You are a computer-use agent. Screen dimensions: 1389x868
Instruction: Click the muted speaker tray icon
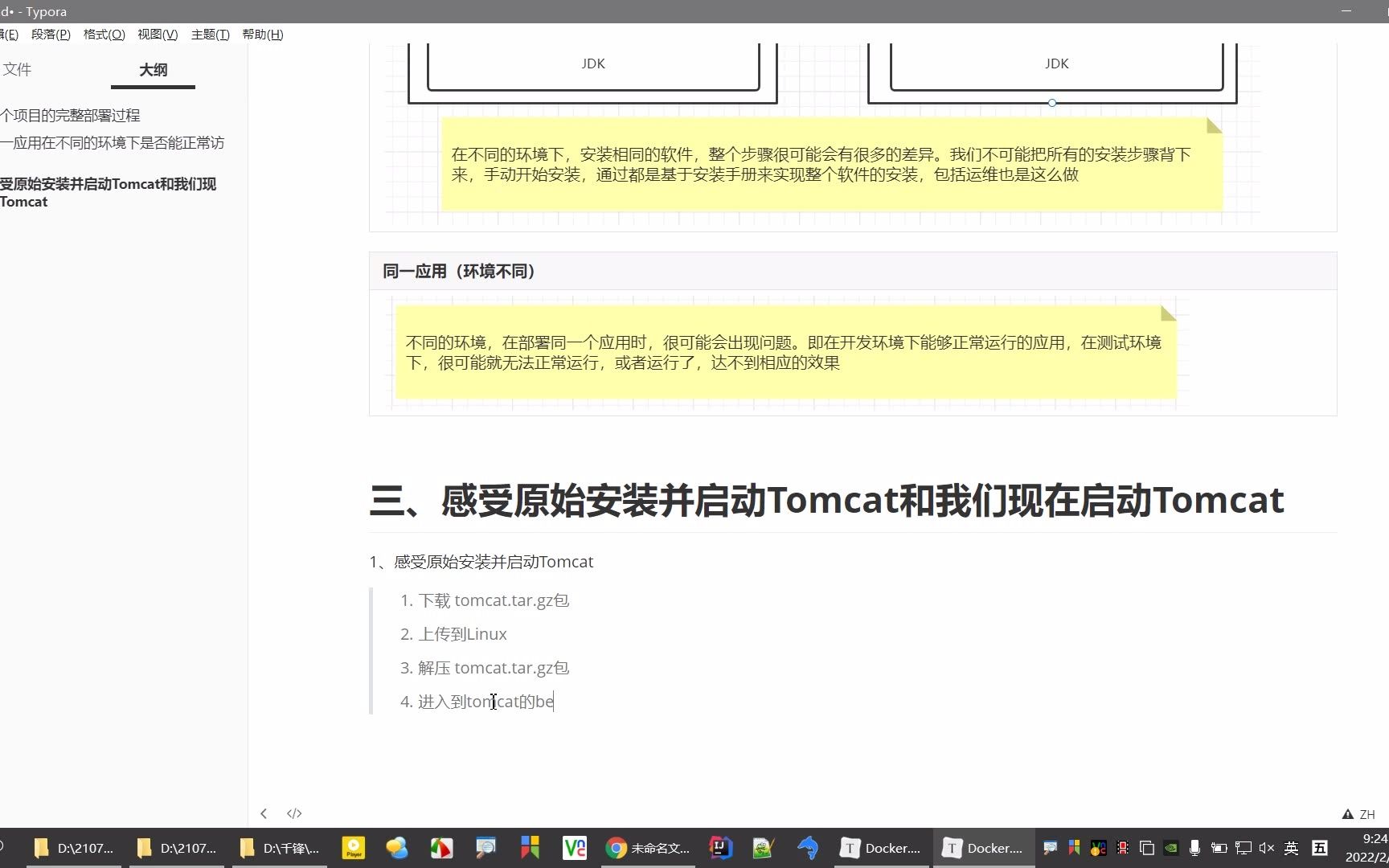(1267, 848)
